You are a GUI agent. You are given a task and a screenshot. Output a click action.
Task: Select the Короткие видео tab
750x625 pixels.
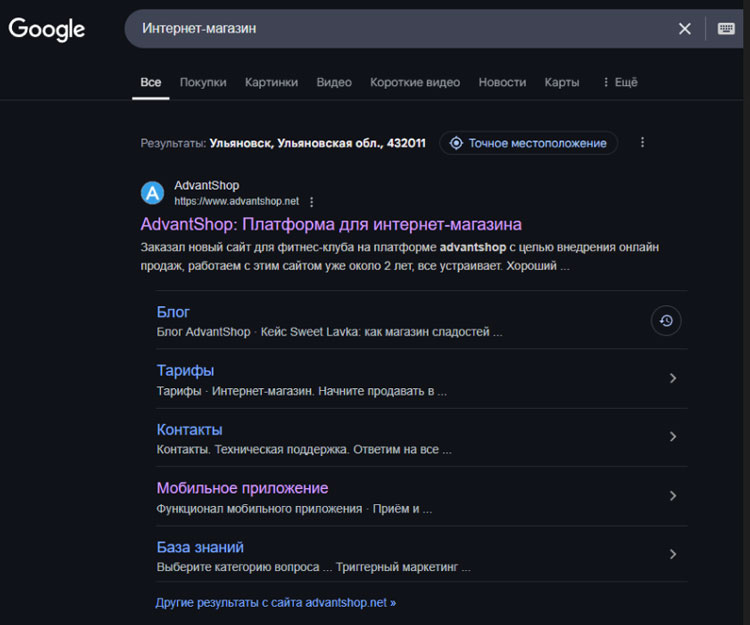point(415,82)
